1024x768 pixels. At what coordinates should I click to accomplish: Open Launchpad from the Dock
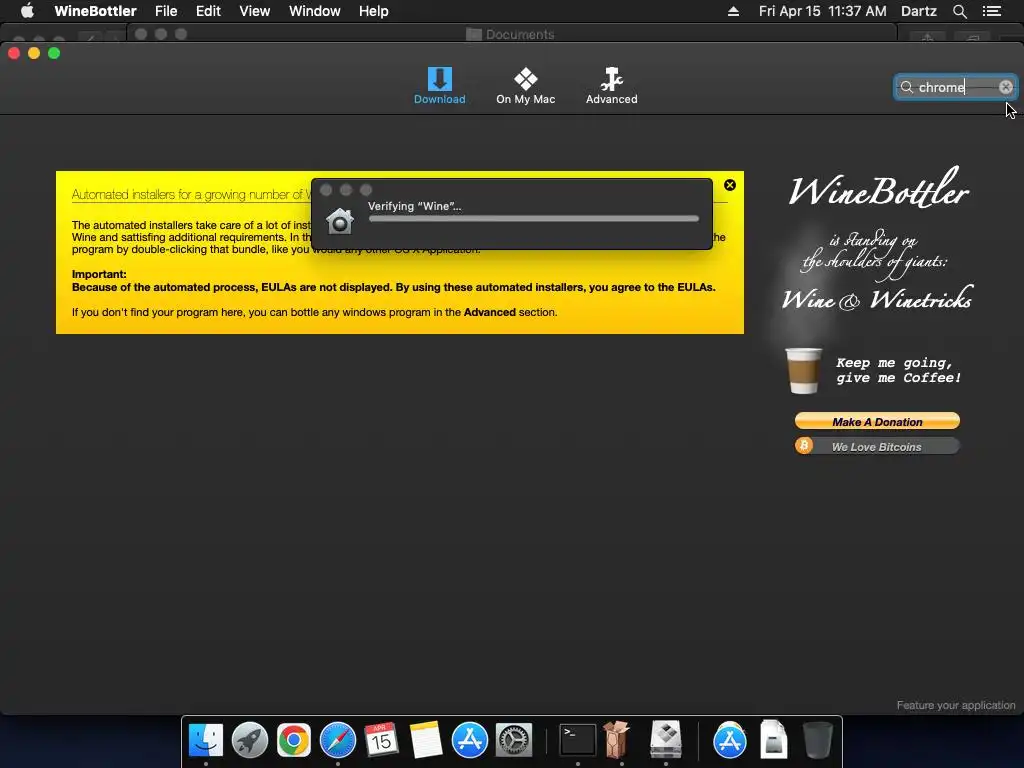tap(249, 740)
